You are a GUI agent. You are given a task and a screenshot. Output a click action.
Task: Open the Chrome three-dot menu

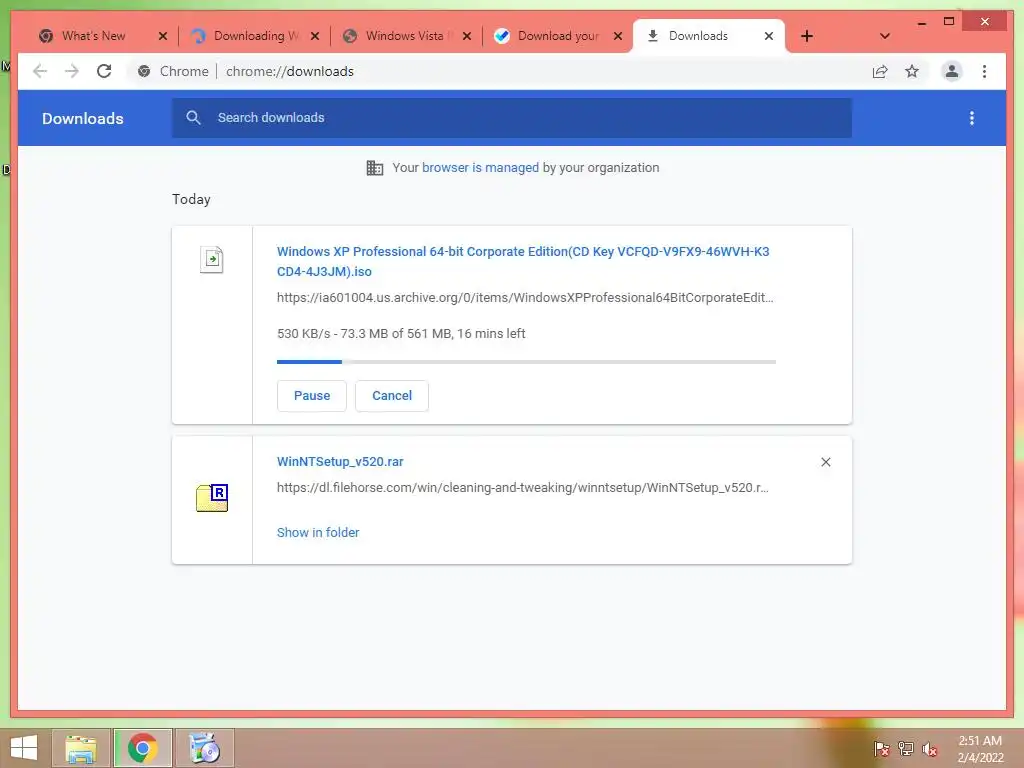click(x=984, y=71)
